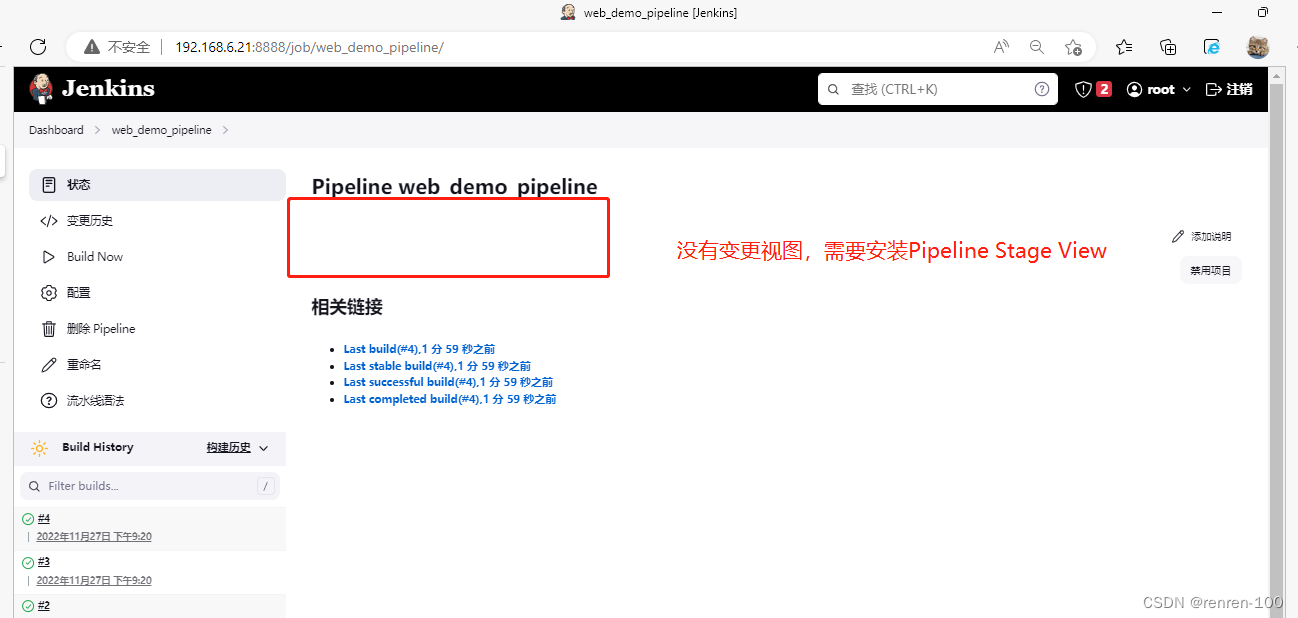Click the Build Now play icon
The height and width of the screenshot is (618, 1298).
pyautogui.click(x=49, y=257)
